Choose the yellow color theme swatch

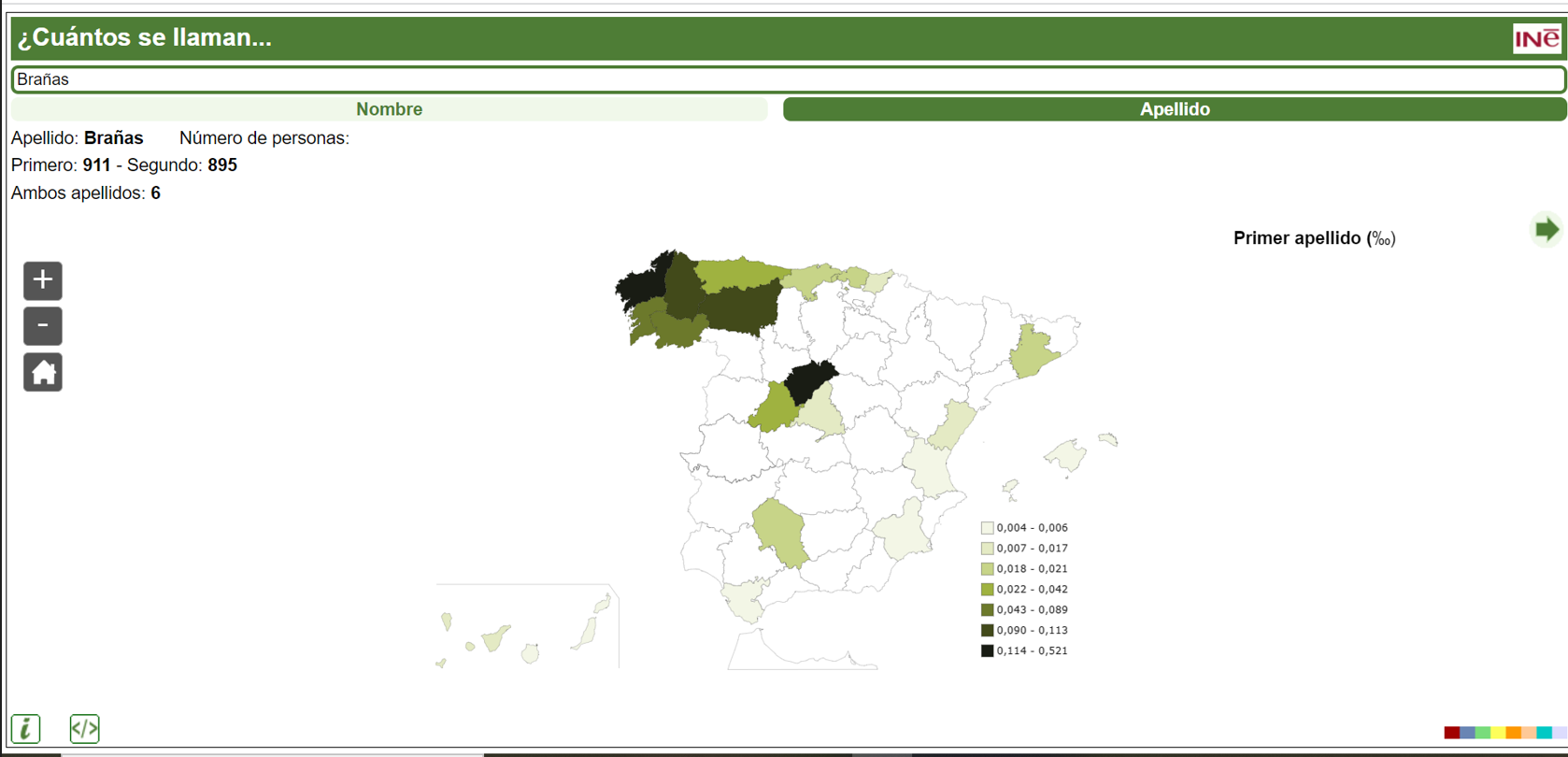(x=1498, y=733)
